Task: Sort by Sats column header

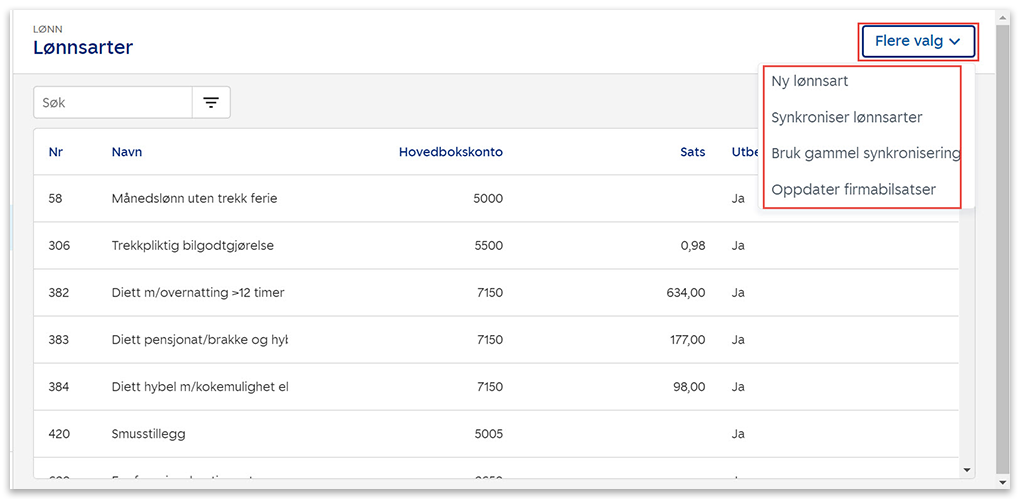Action: [692, 152]
